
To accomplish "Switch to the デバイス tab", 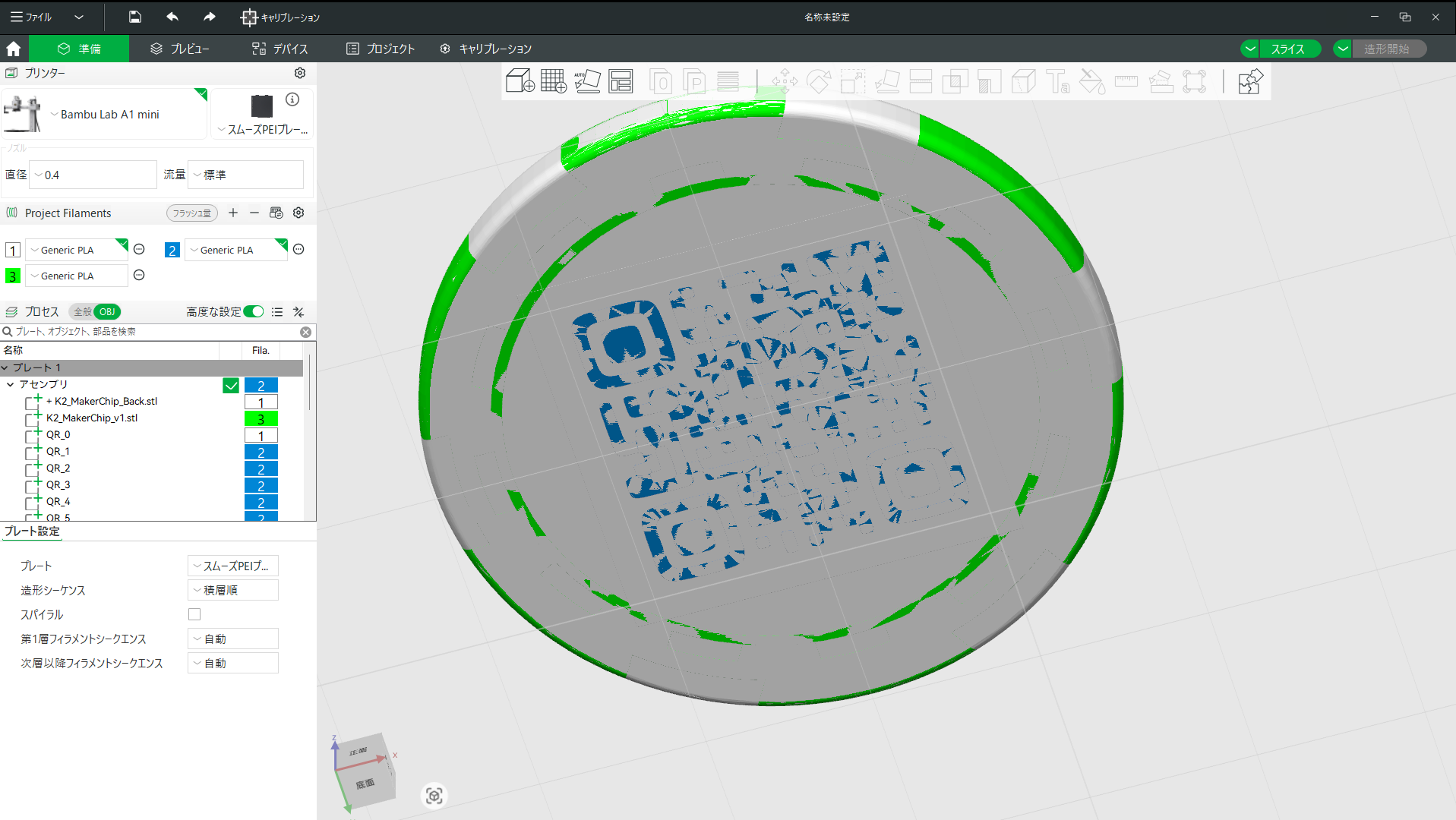I will [280, 49].
